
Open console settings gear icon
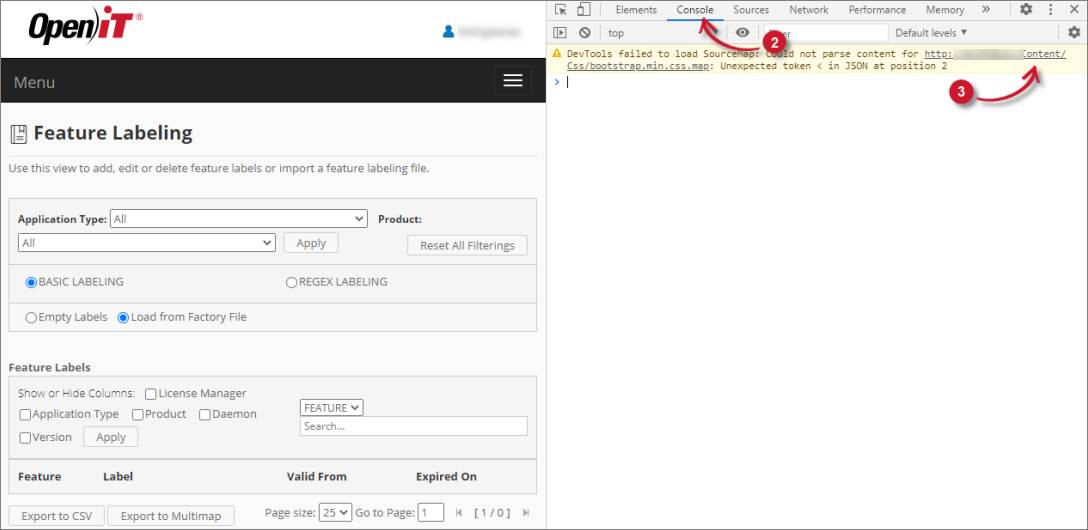click(1074, 33)
